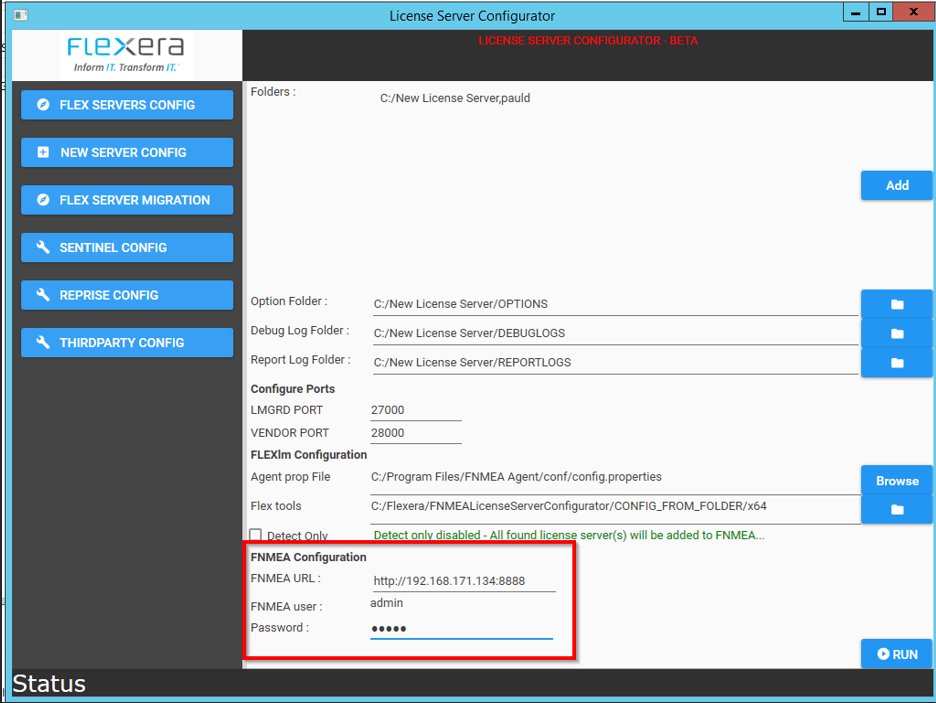Select the folder entry 'C:/New License Server,pauld'

pos(455,98)
